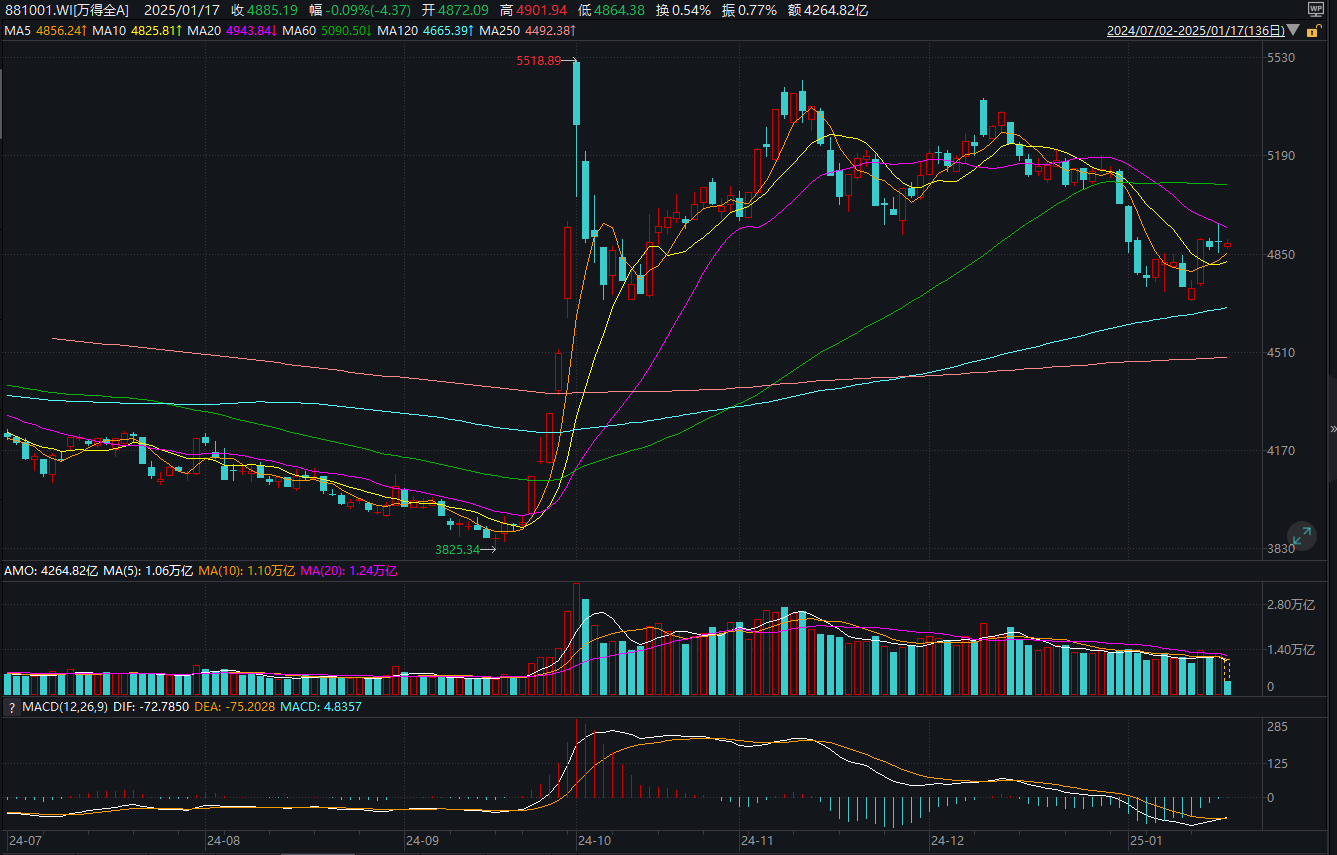Click the 额 4264.82亿 turnover amount
The width and height of the screenshot is (1337, 855).
(827, 10)
